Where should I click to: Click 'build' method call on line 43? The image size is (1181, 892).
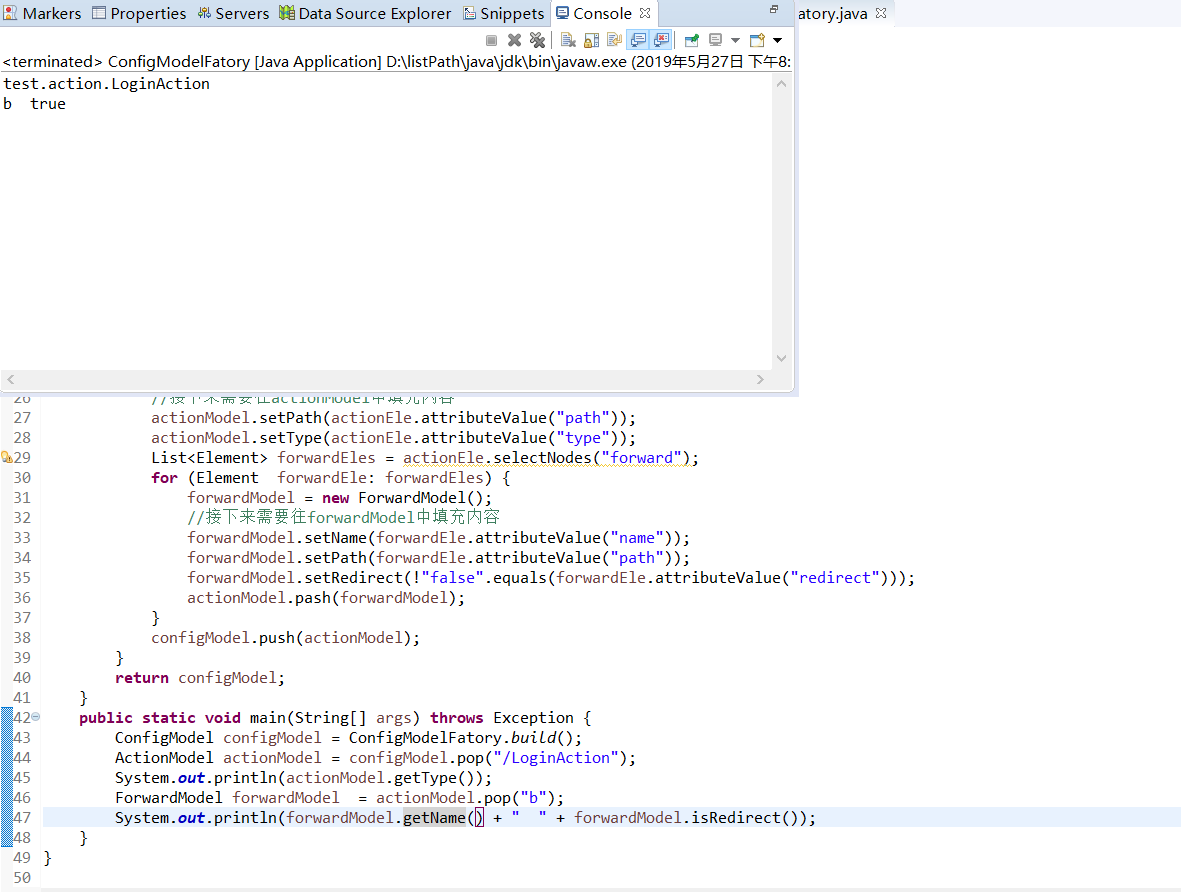(533, 738)
